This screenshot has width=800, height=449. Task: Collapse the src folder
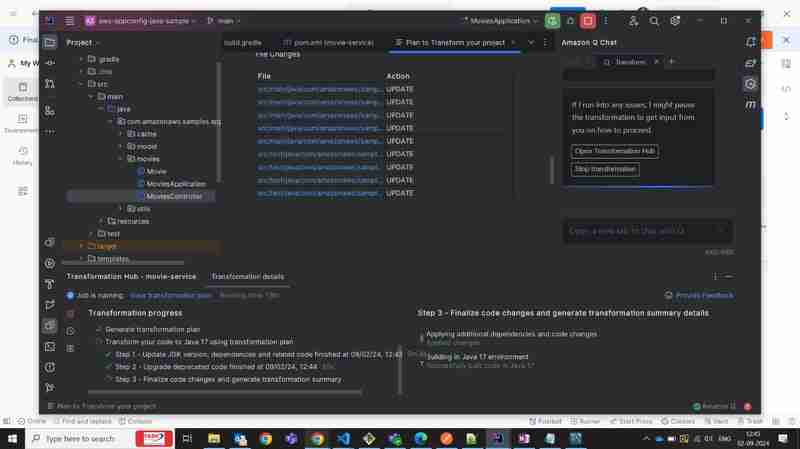click(x=81, y=84)
